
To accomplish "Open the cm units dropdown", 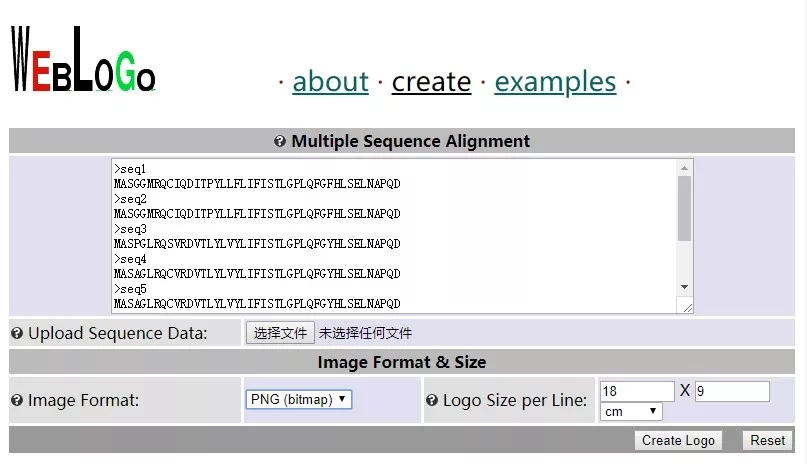I will (x=631, y=412).
